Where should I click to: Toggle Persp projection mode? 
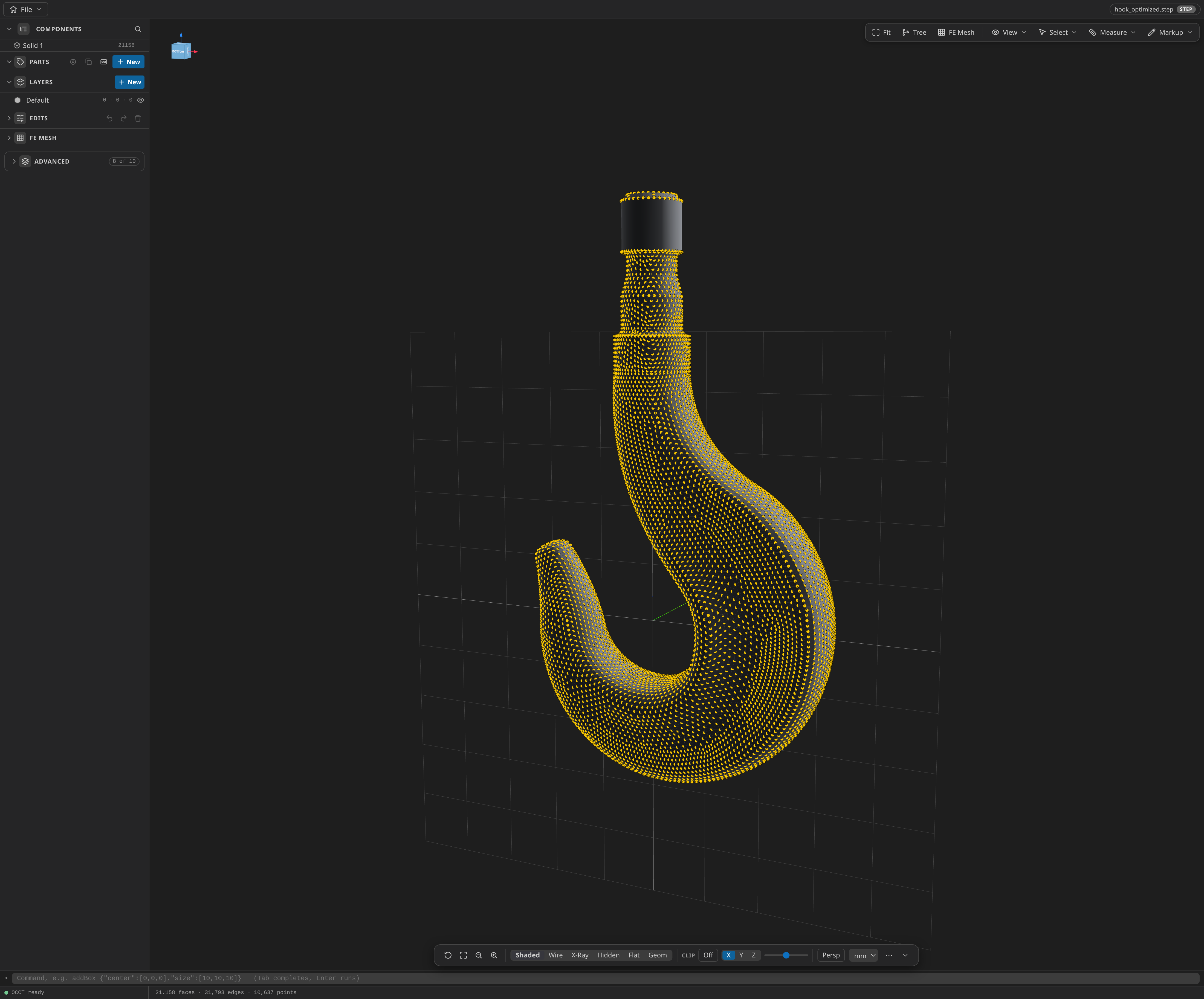831,956
